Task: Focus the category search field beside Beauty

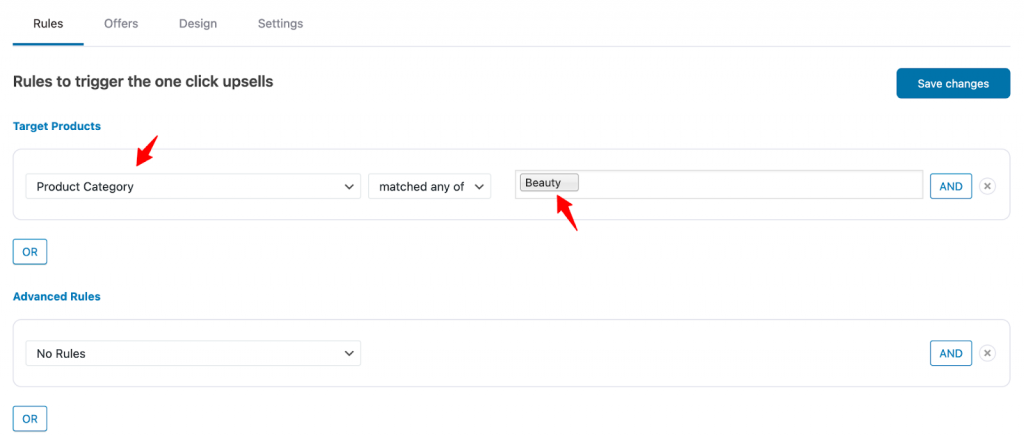Action: pos(750,184)
